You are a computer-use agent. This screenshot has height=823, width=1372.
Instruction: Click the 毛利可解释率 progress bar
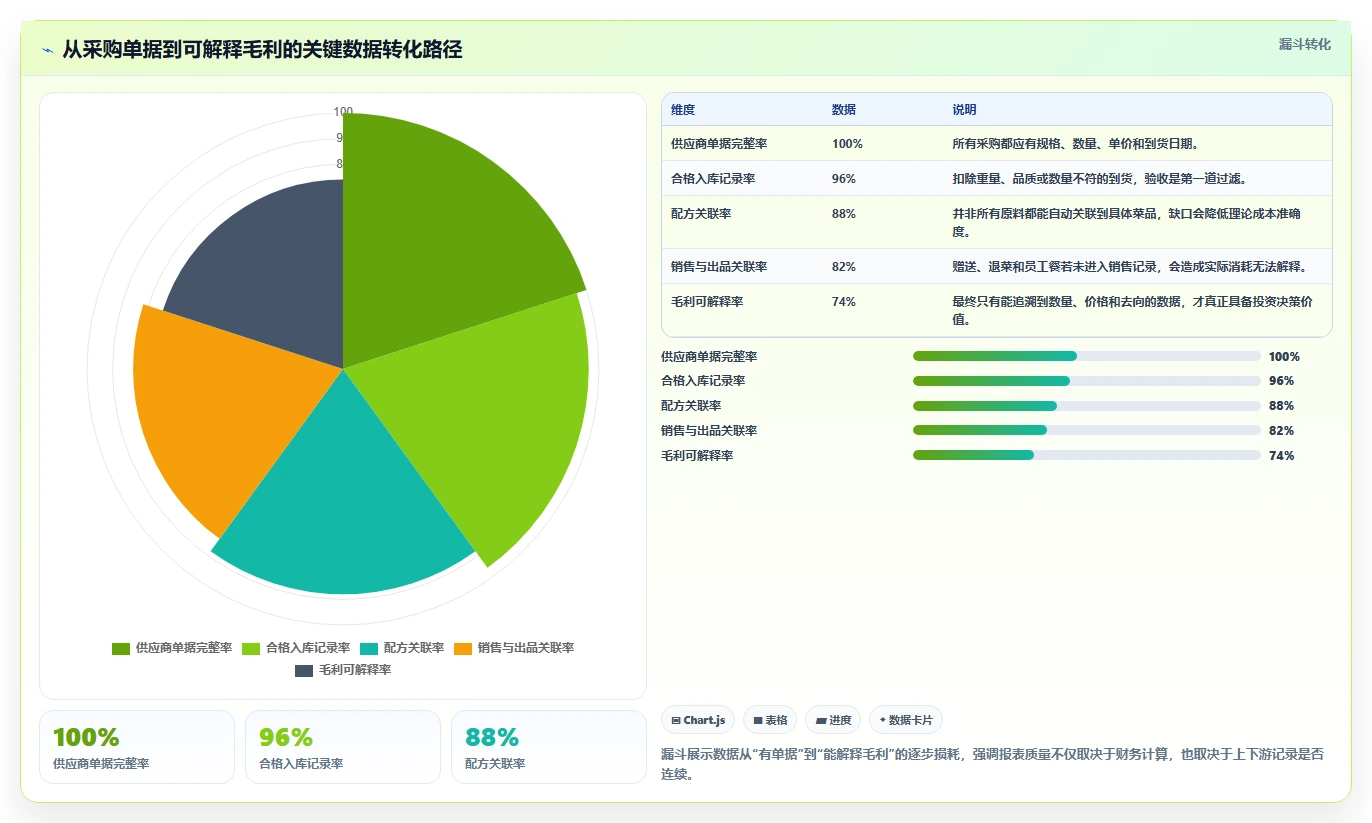coord(1087,455)
